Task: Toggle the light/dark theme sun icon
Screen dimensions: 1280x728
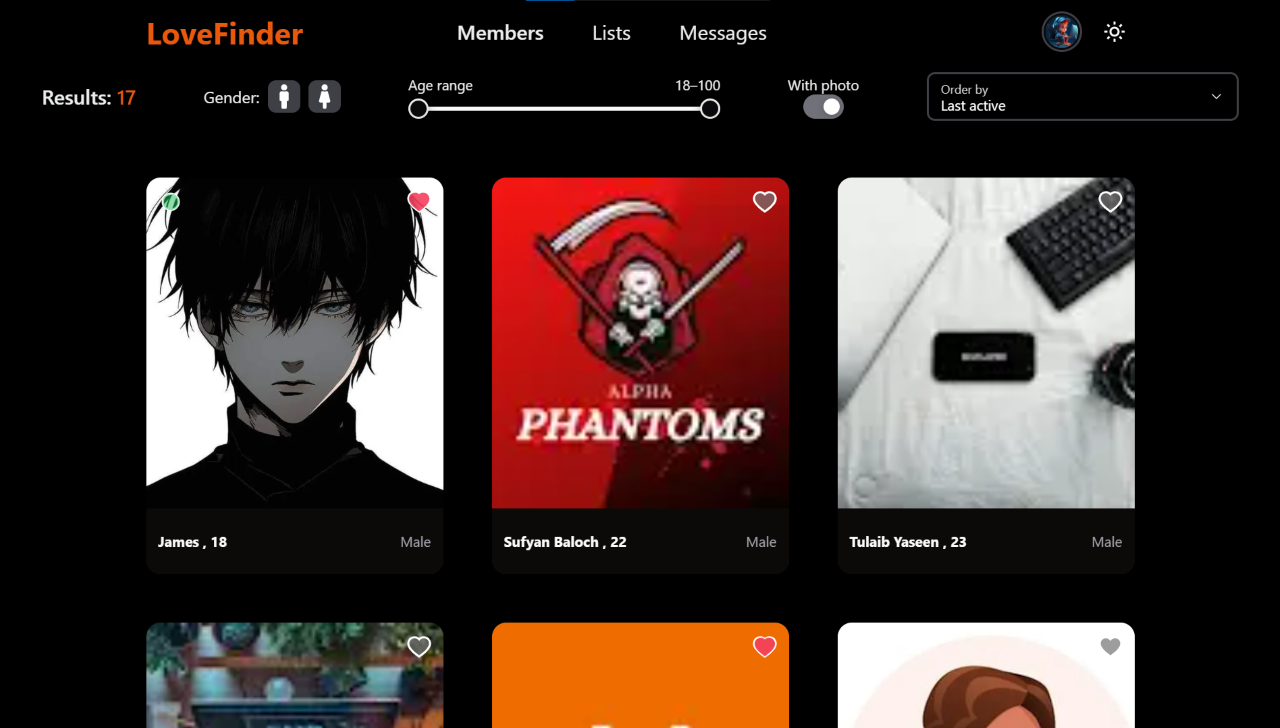Action: click(x=1114, y=32)
